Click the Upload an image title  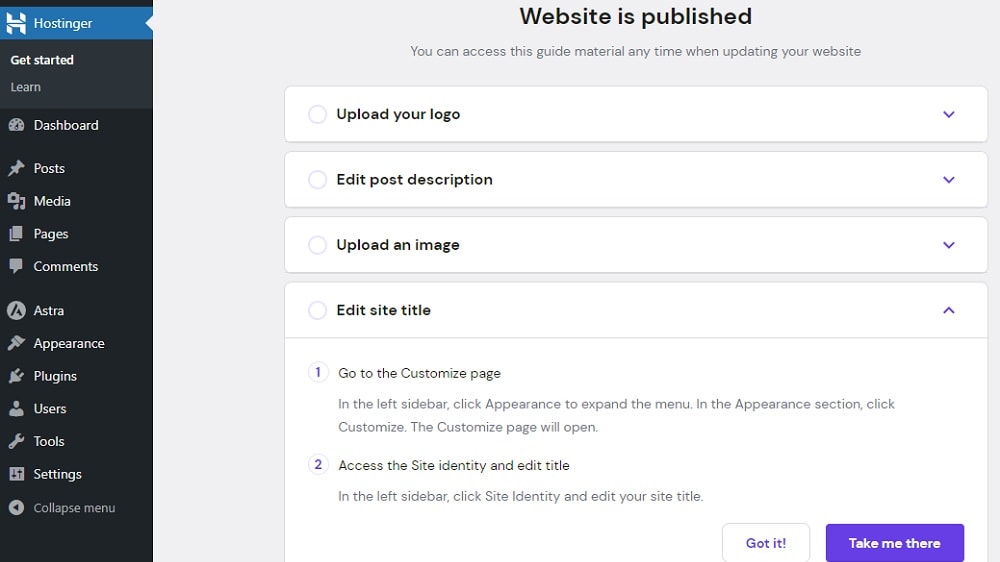pyautogui.click(x=398, y=245)
